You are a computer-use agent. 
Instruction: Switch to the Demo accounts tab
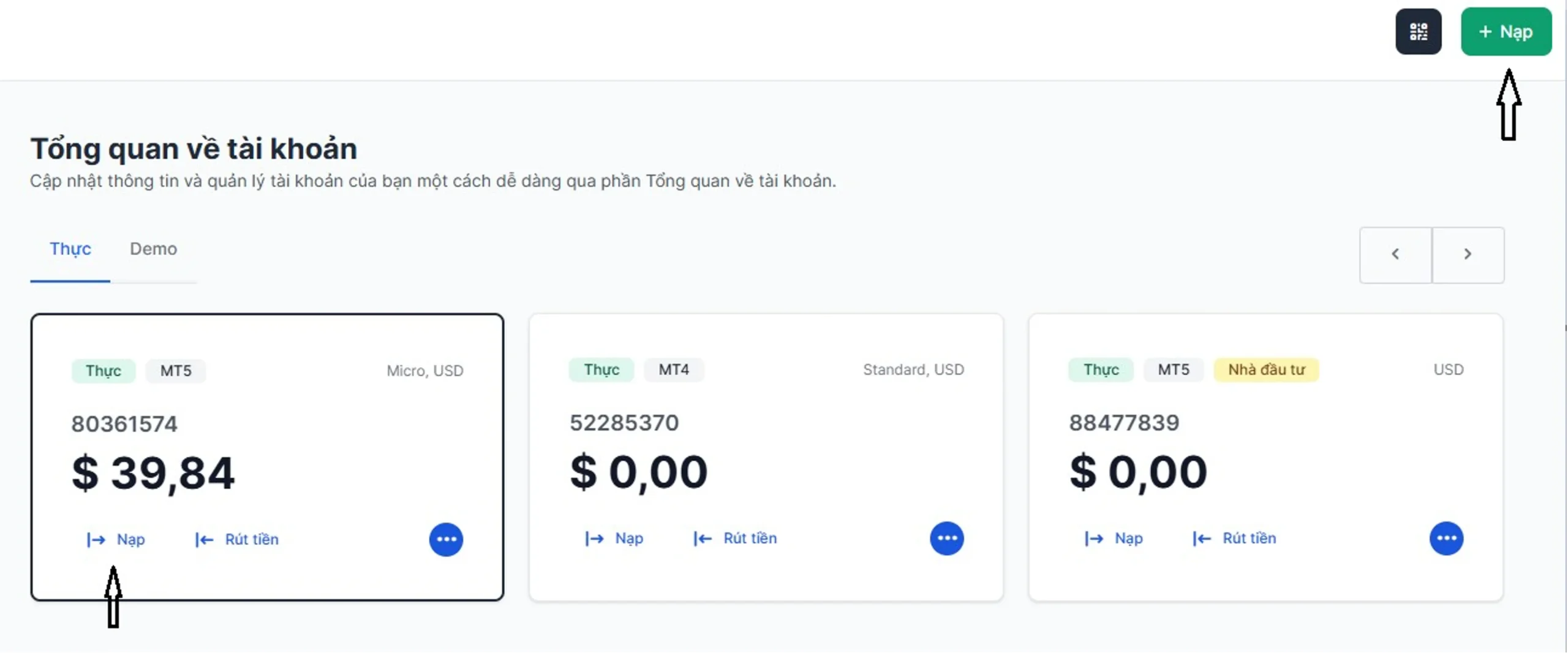153,249
